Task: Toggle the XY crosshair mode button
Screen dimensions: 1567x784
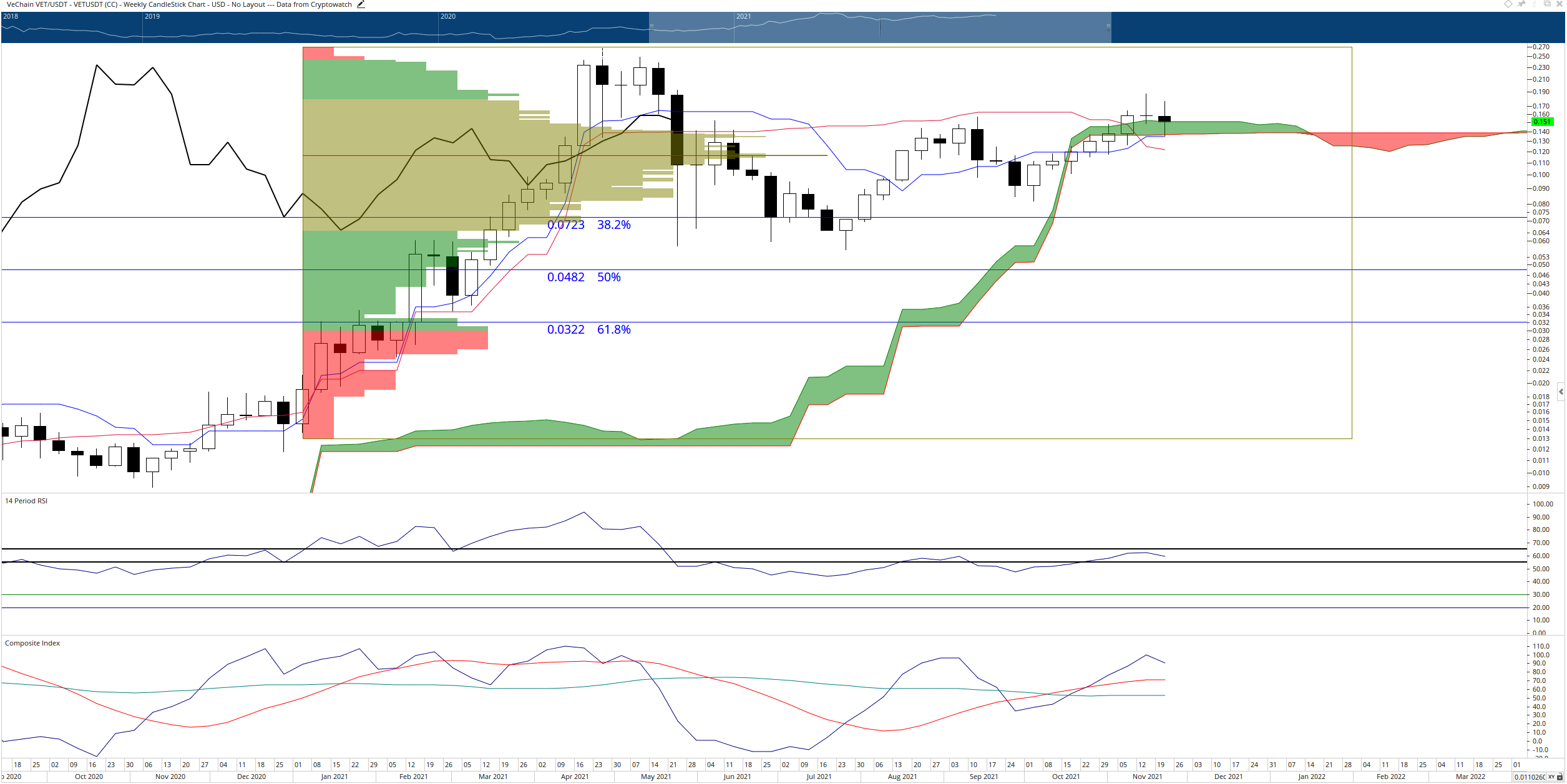Action: click(x=1551, y=777)
